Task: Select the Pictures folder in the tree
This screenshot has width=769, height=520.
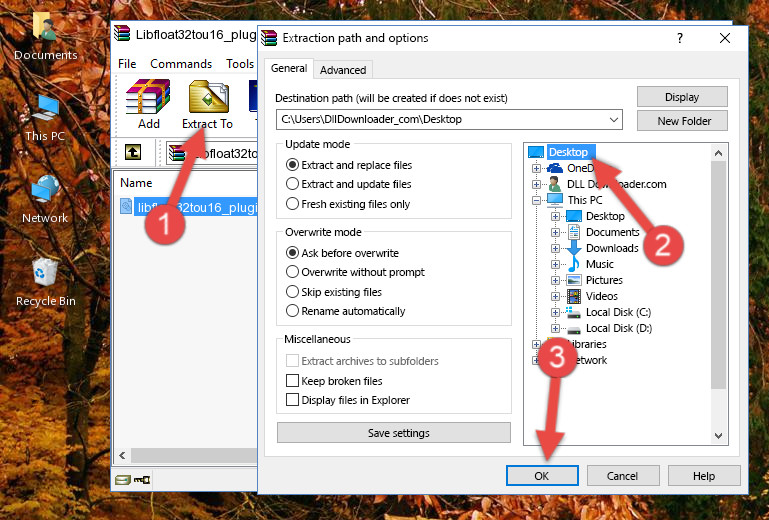Action: coord(604,280)
